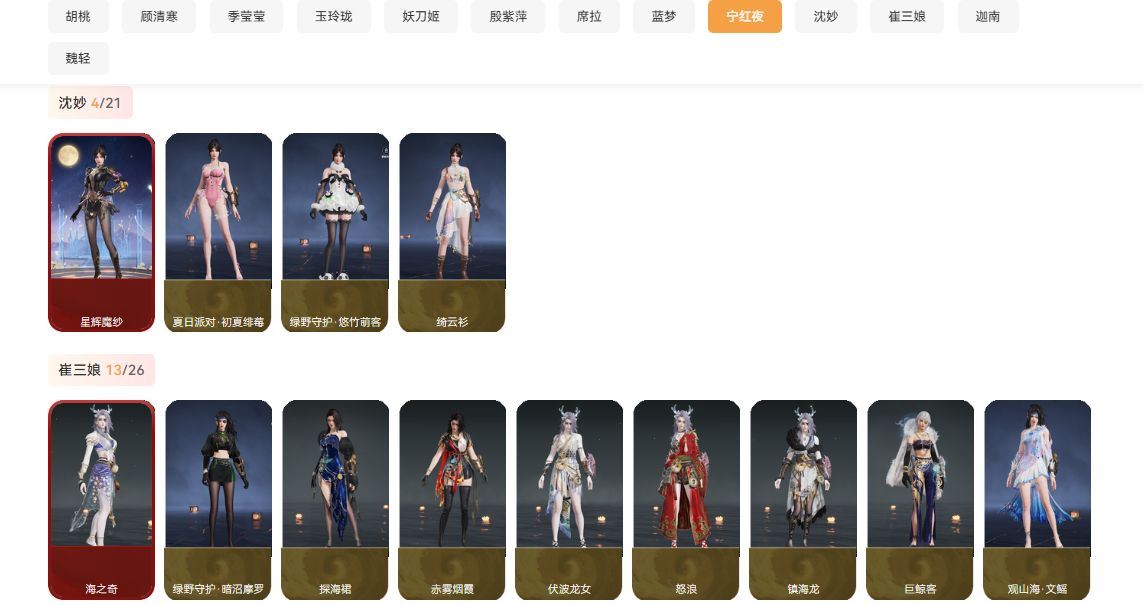
Task: Open the 季莹莹 character tab
Action: tap(246, 16)
